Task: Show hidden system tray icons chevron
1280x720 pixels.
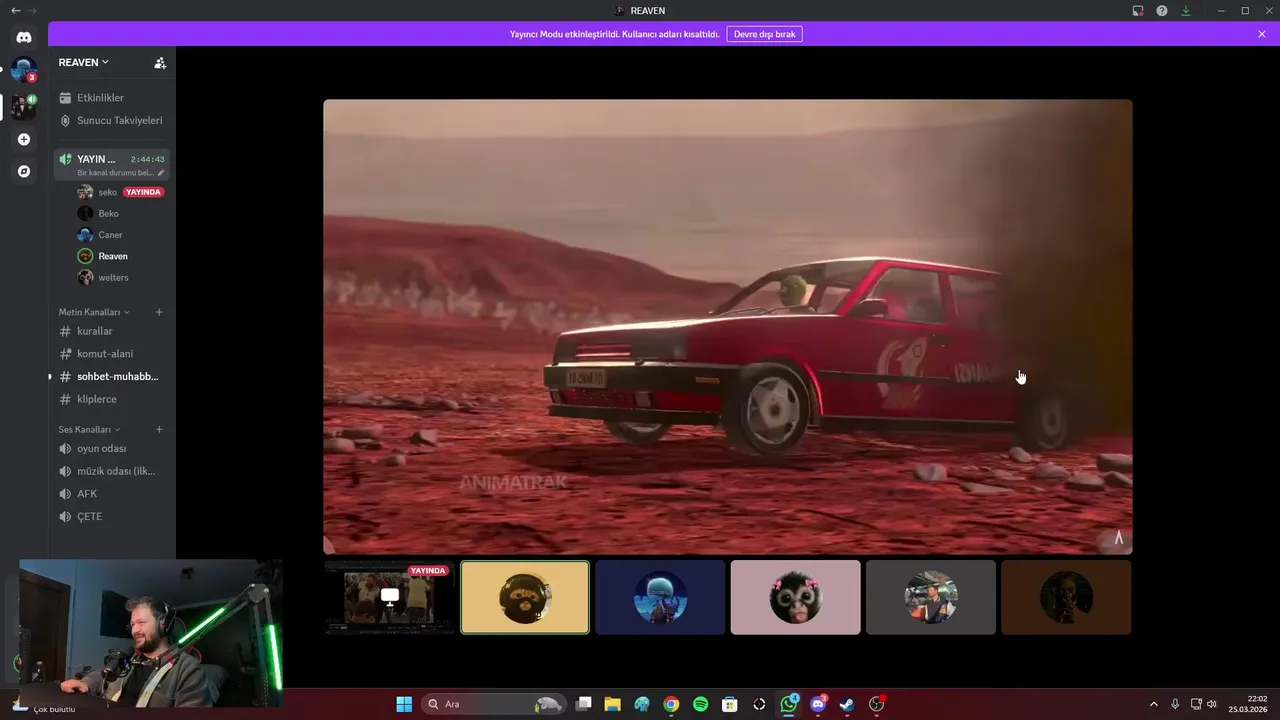Action: coord(1154,704)
